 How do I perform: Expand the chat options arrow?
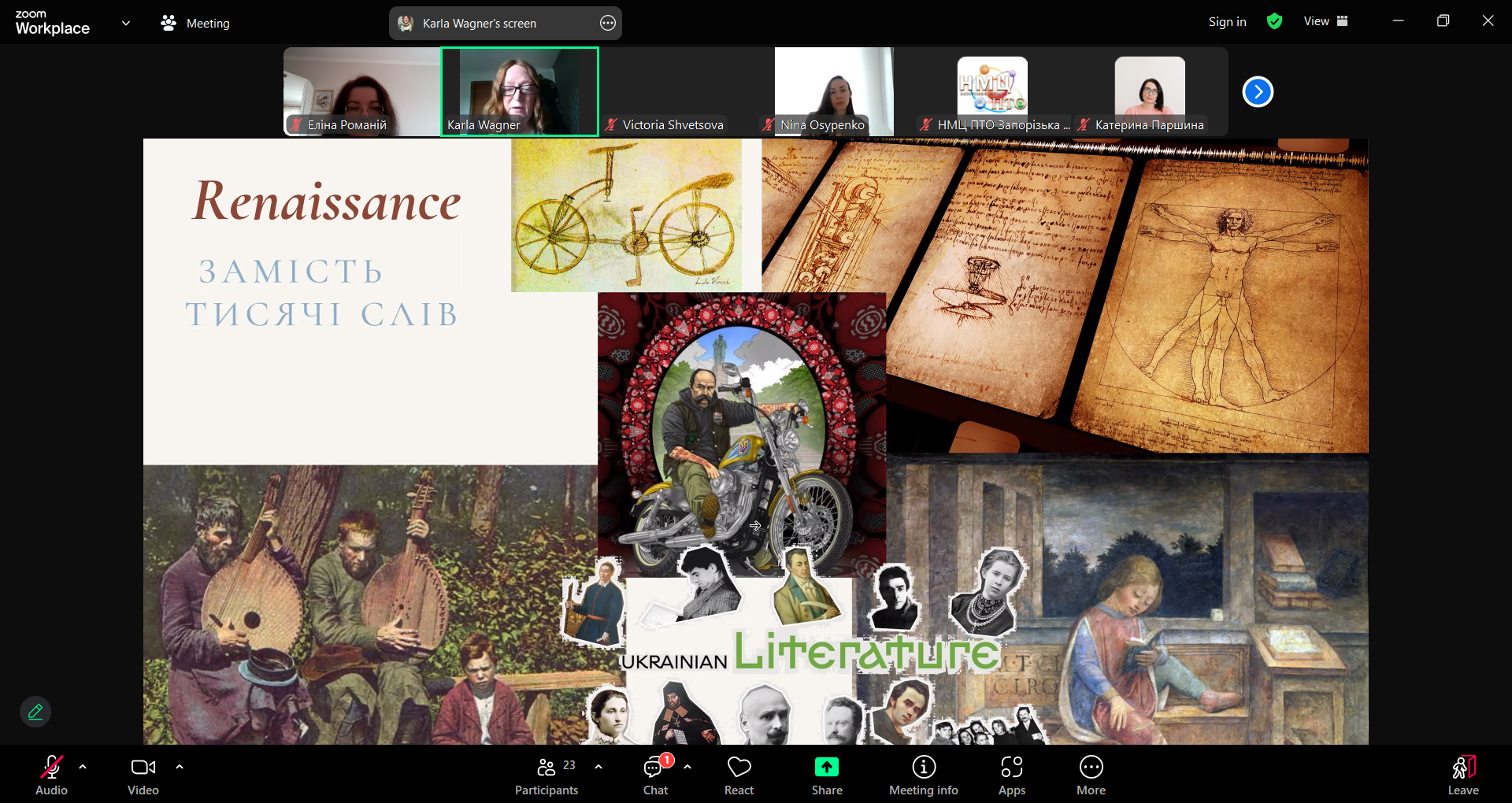(687, 767)
